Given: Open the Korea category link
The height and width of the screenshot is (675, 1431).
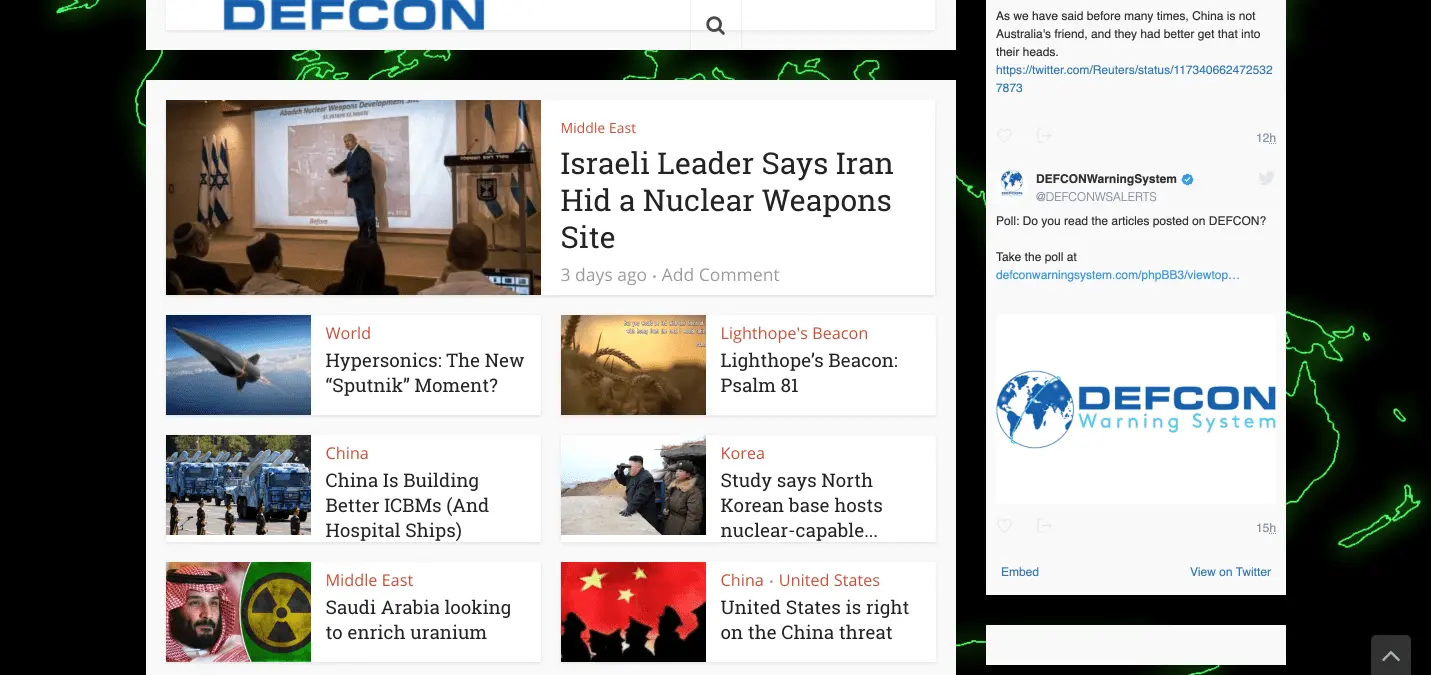Looking at the screenshot, I should coord(742,453).
